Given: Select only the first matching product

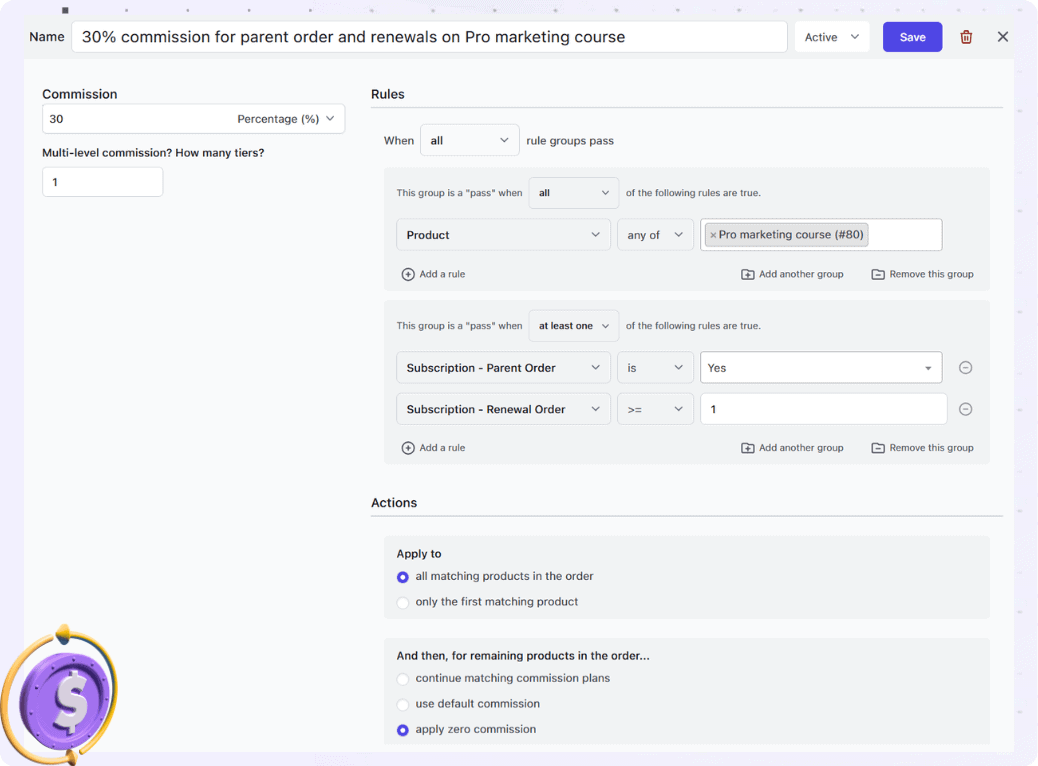Looking at the screenshot, I should click(402, 602).
